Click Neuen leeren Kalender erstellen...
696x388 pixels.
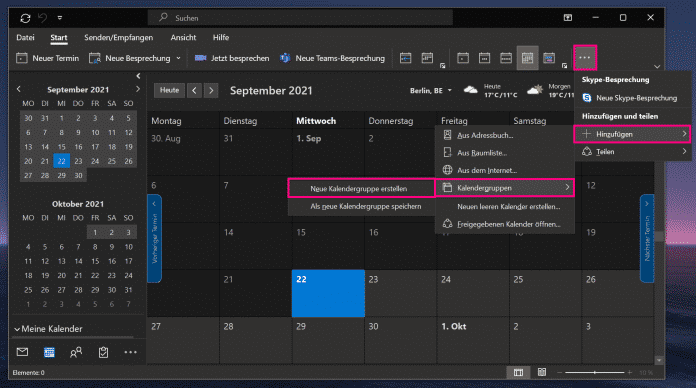click(505, 206)
